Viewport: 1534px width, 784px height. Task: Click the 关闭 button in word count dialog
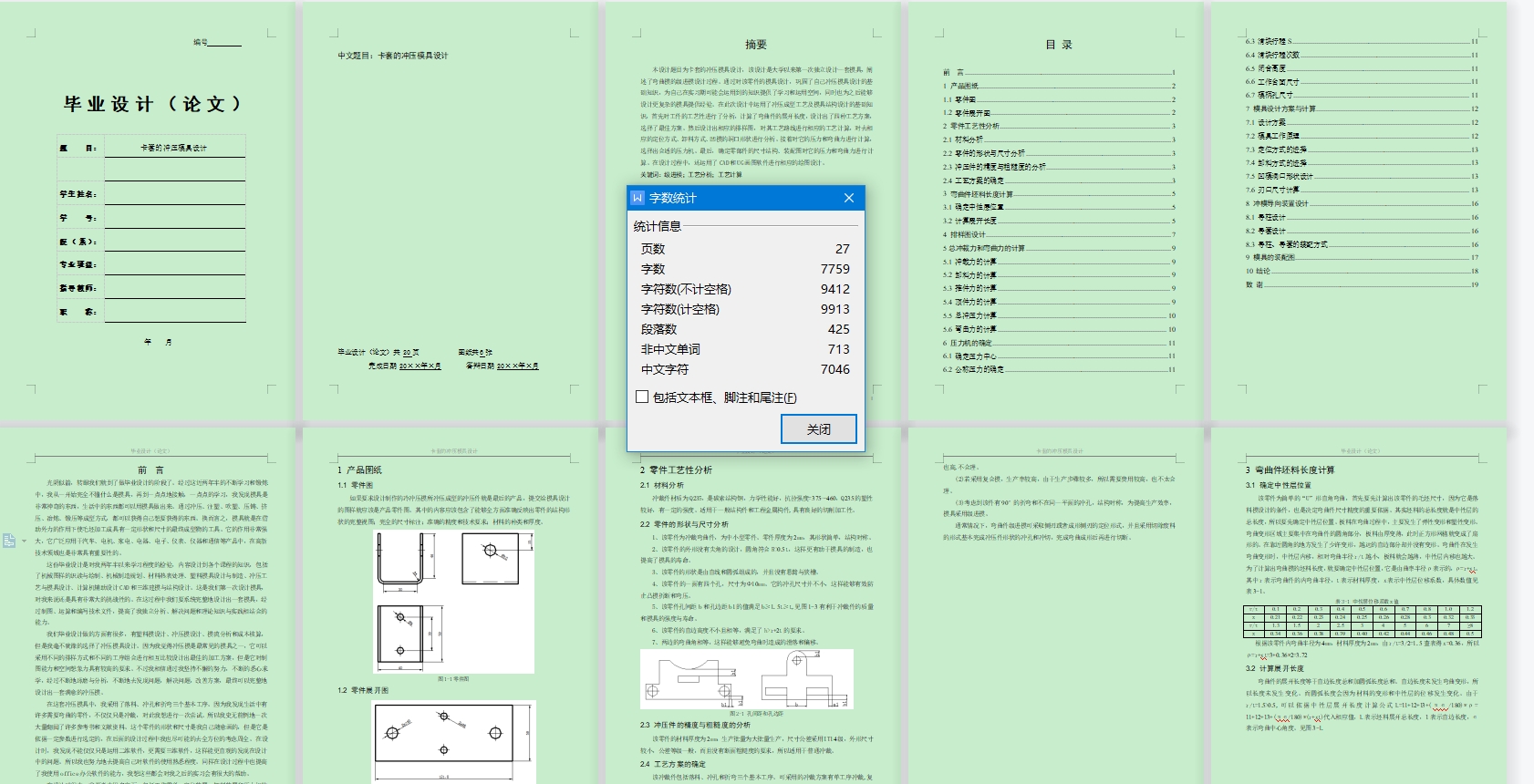point(818,428)
